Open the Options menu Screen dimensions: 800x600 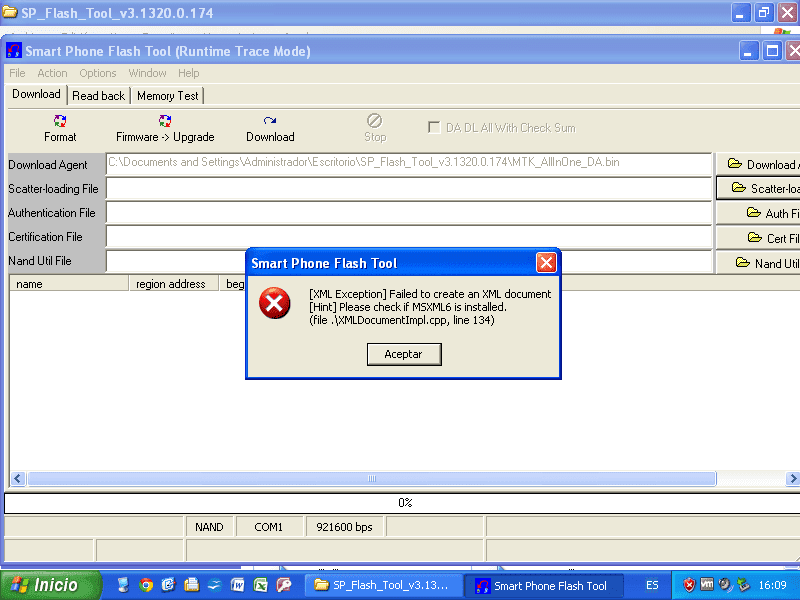click(x=97, y=73)
